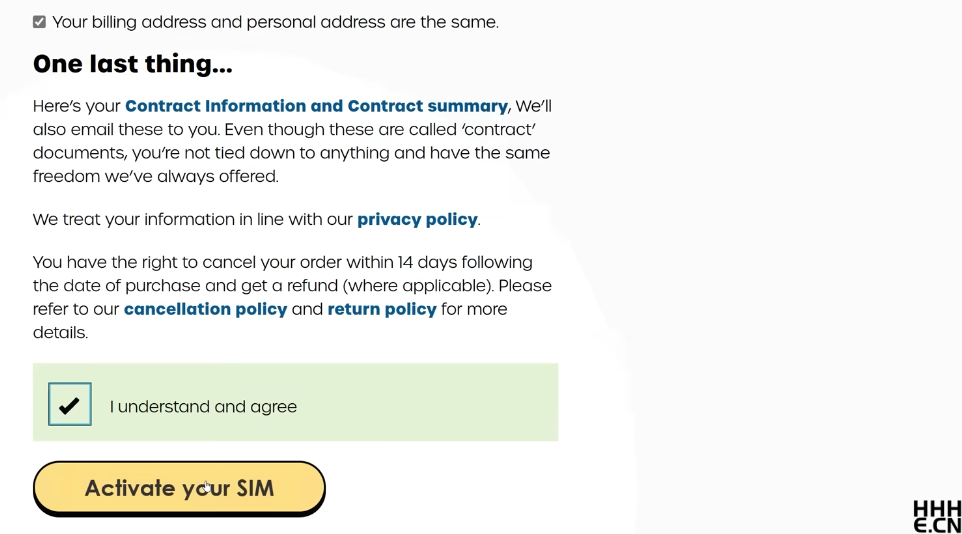
Task: Open the Contract Information and Contract summary link
Action: [316, 106]
